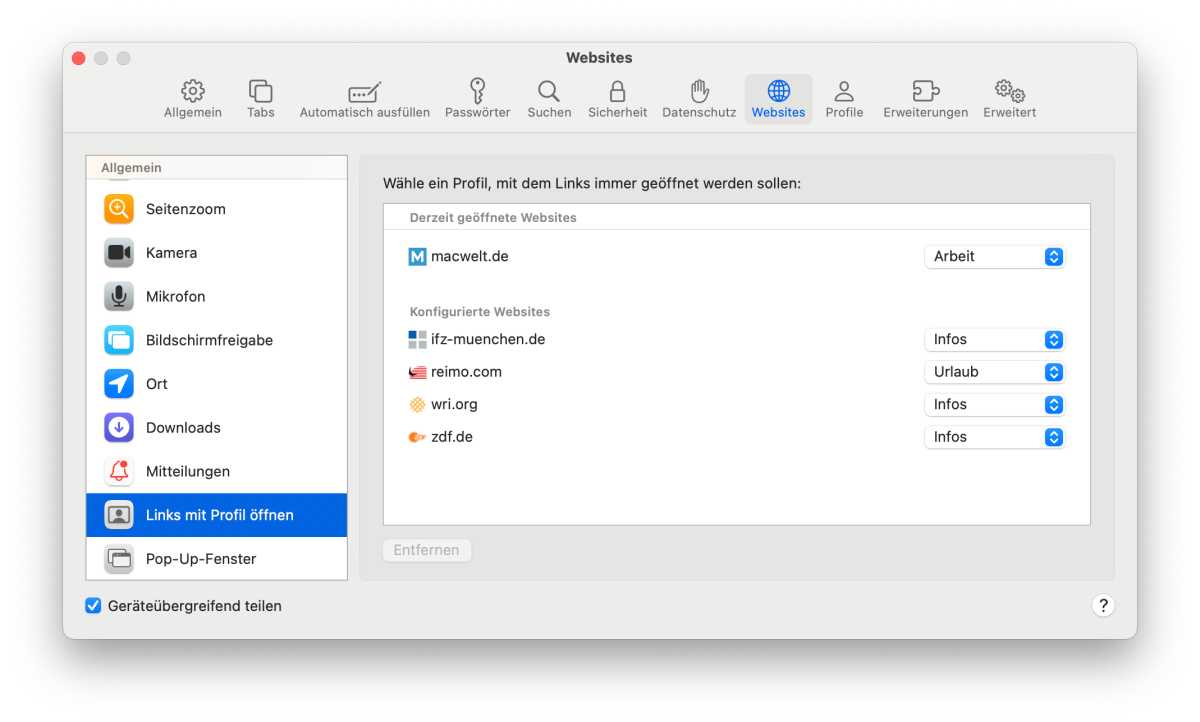Switch to the Tabs preferences

[x=261, y=99]
